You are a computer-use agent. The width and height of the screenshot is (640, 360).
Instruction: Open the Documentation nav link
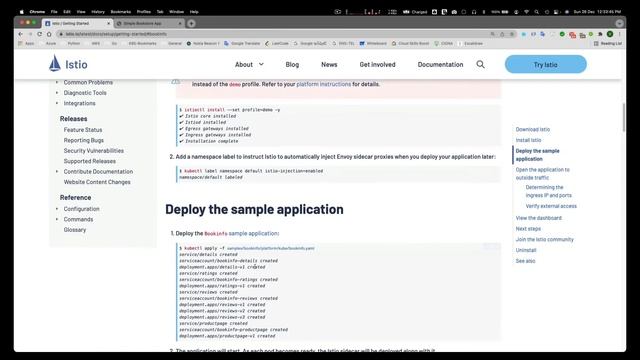(440, 64)
